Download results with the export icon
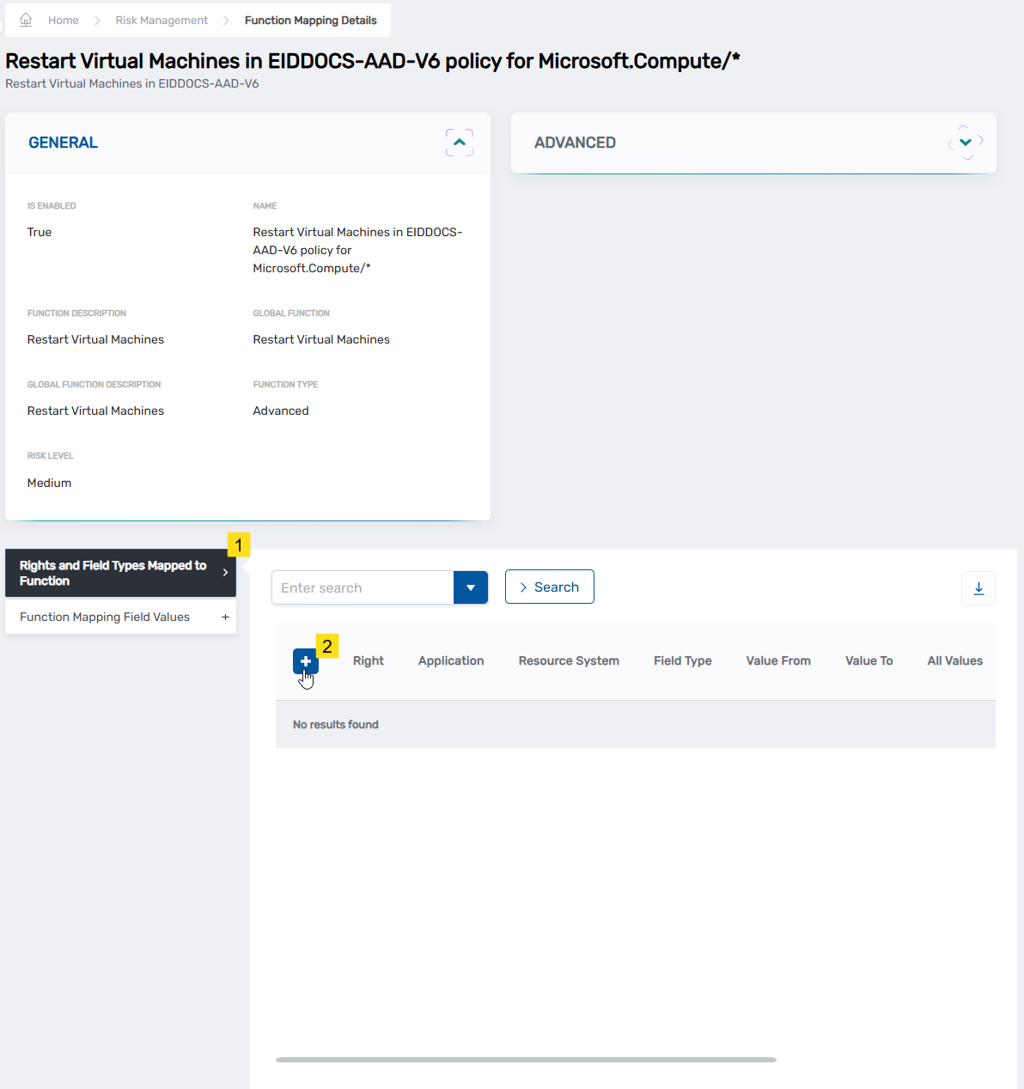This screenshot has width=1024, height=1089. pyautogui.click(x=978, y=588)
